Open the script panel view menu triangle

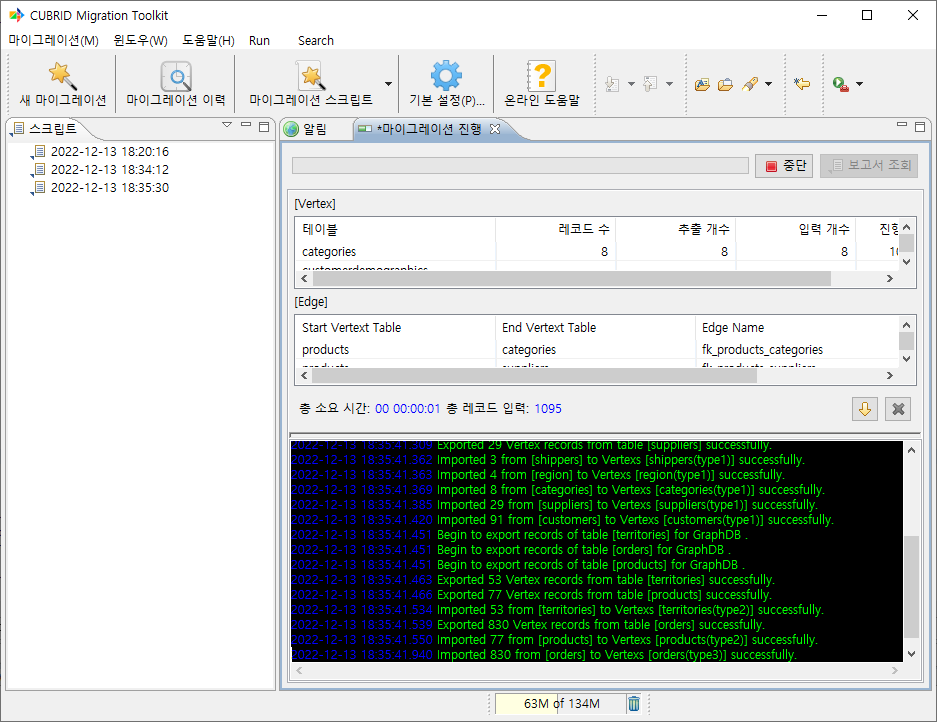tap(227, 126)
